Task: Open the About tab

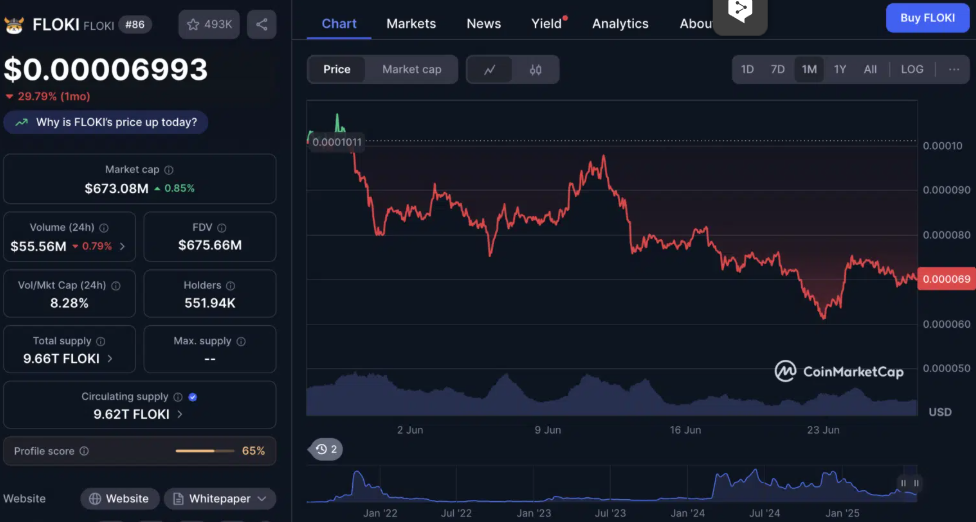Action: [x=696, y=24]
